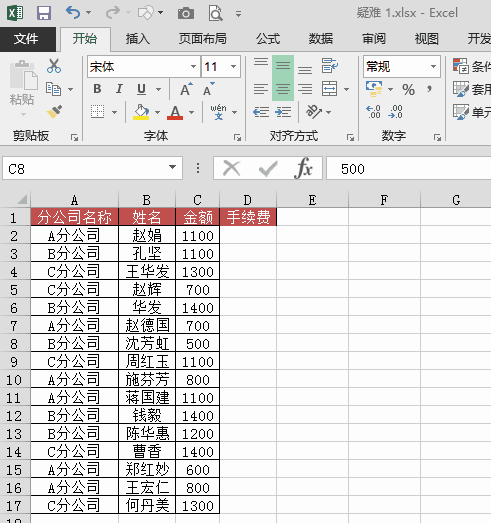Click the Insert Function fx icon
Screen dimensions: 491x523
(x=303, y=168)
